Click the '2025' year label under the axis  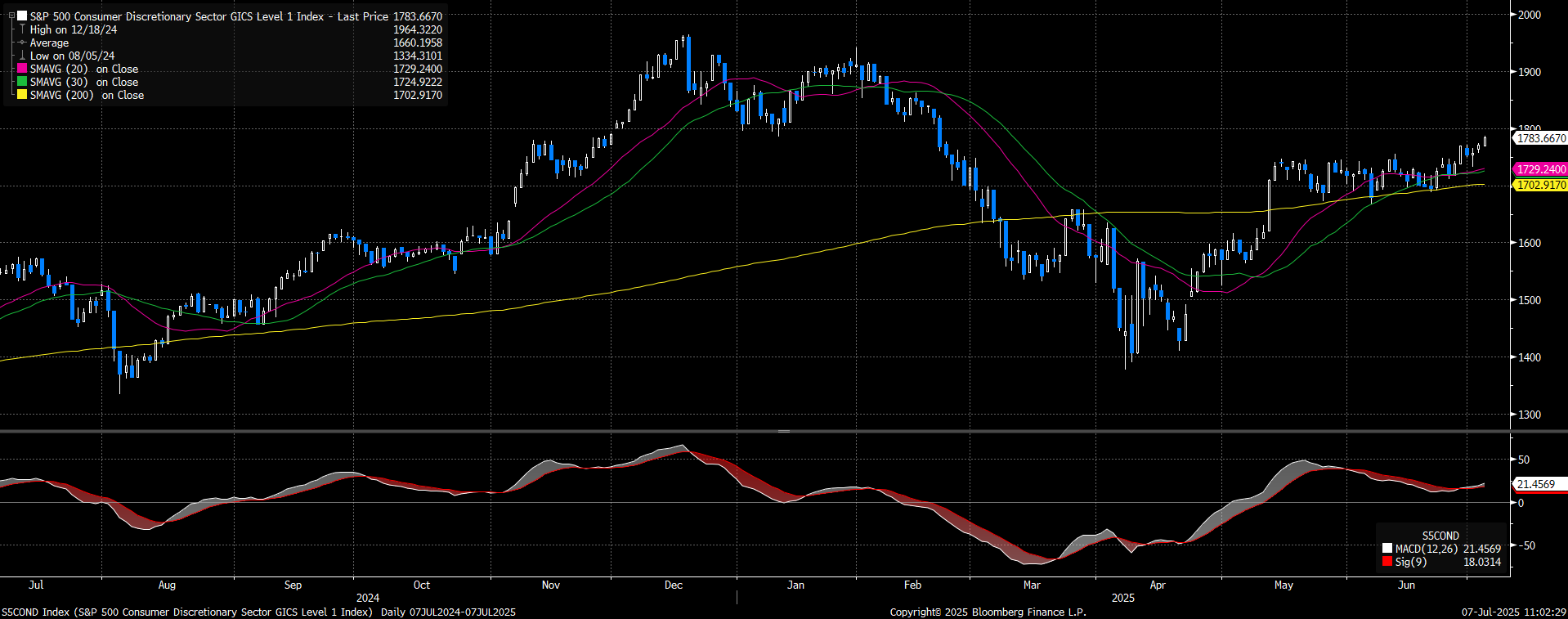click(x=1123, y=598)
